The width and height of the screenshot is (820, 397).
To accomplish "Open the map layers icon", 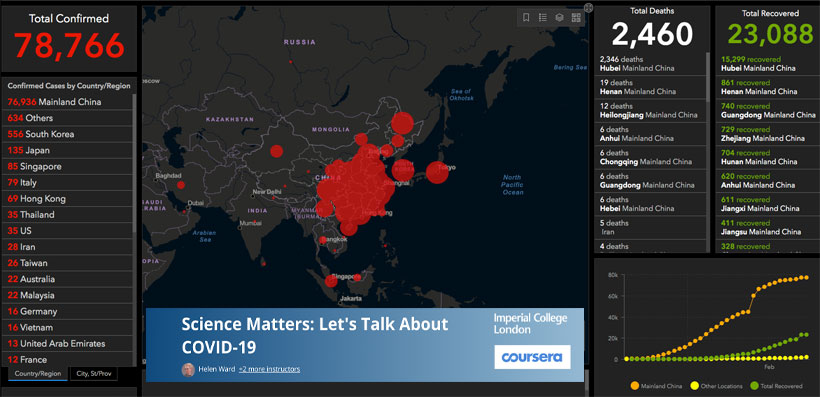I will (x=559, y=18).
